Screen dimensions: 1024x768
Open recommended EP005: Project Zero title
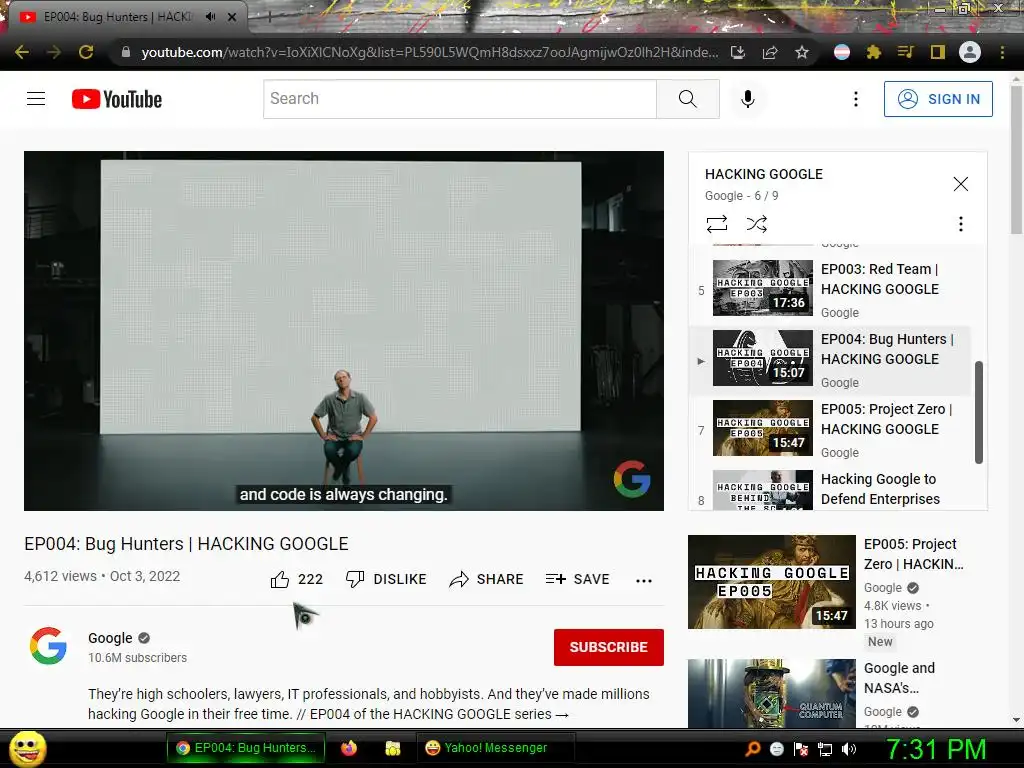pyautogui.click(x=913, y=554)
